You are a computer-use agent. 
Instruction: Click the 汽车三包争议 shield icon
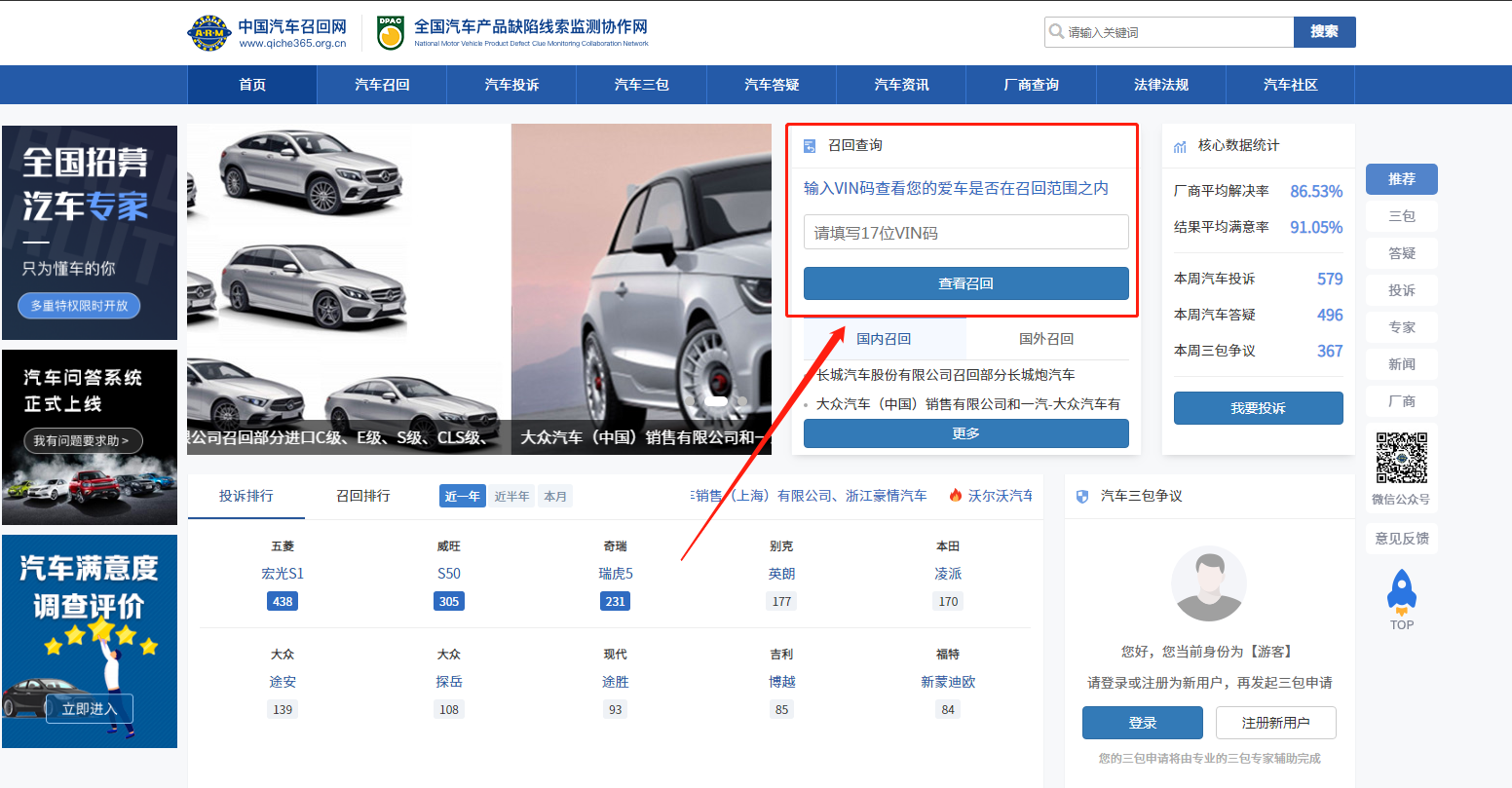click(1082, 496)
